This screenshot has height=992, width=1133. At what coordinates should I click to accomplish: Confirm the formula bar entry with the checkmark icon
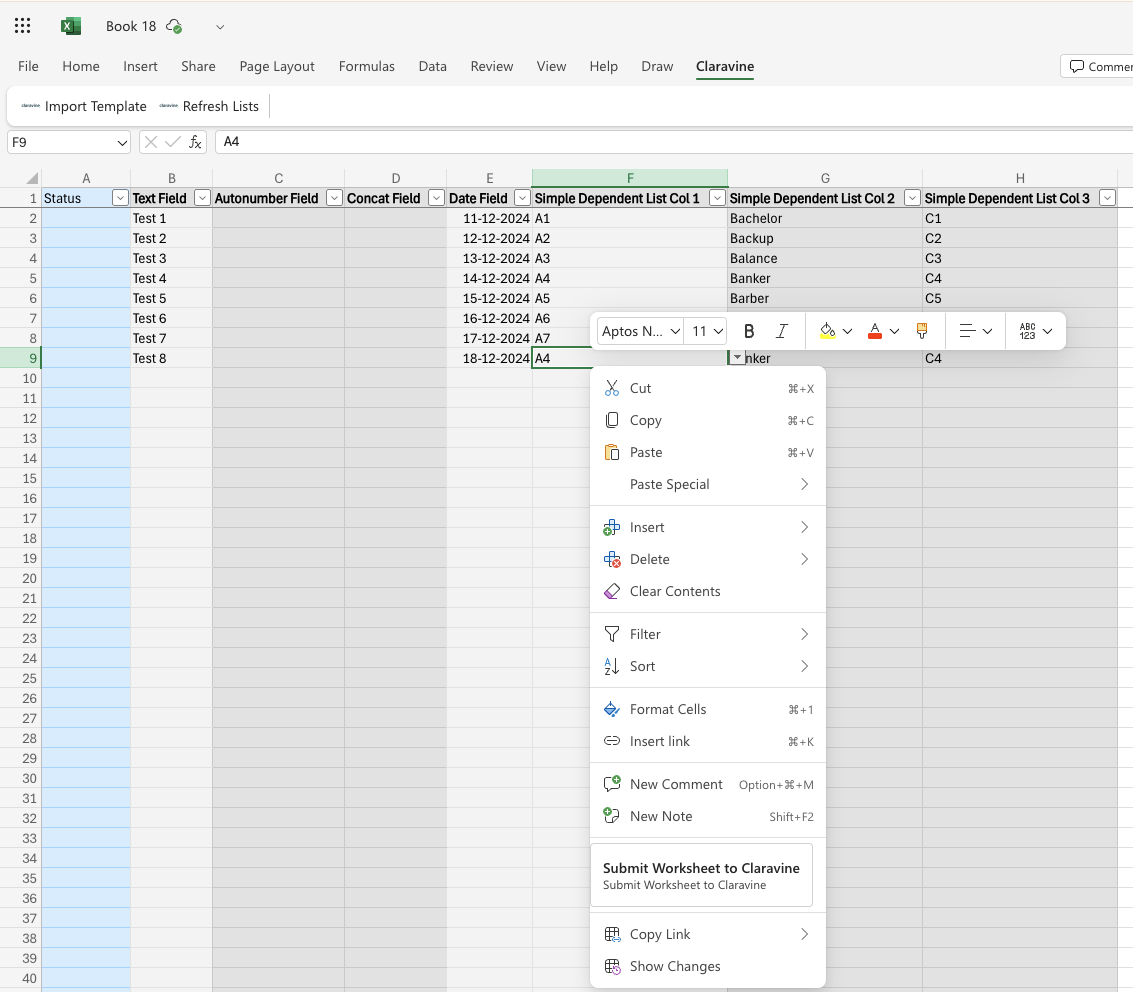[x=173, y=142]
